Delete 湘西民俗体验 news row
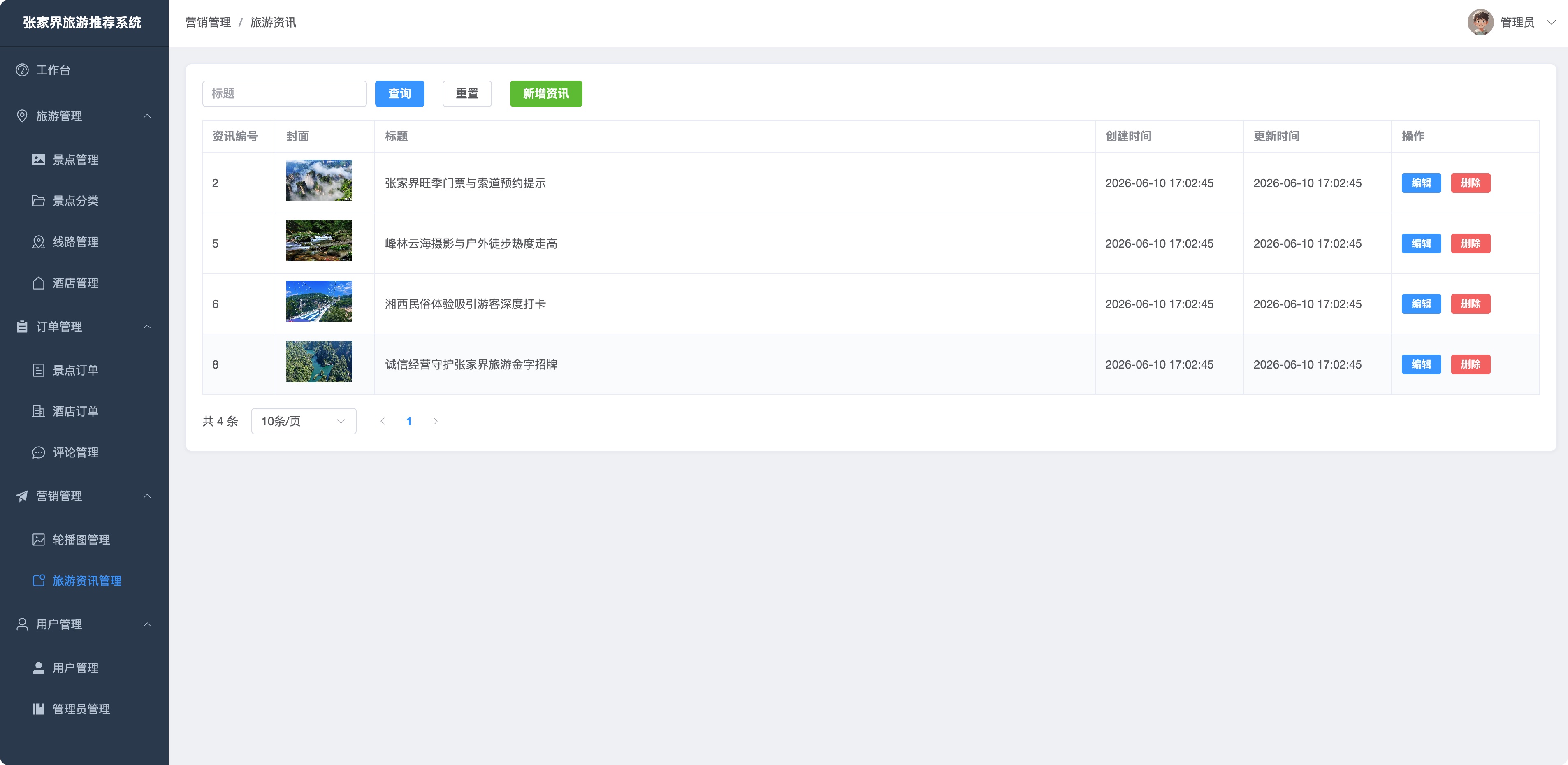 [x=1471, y=304]
